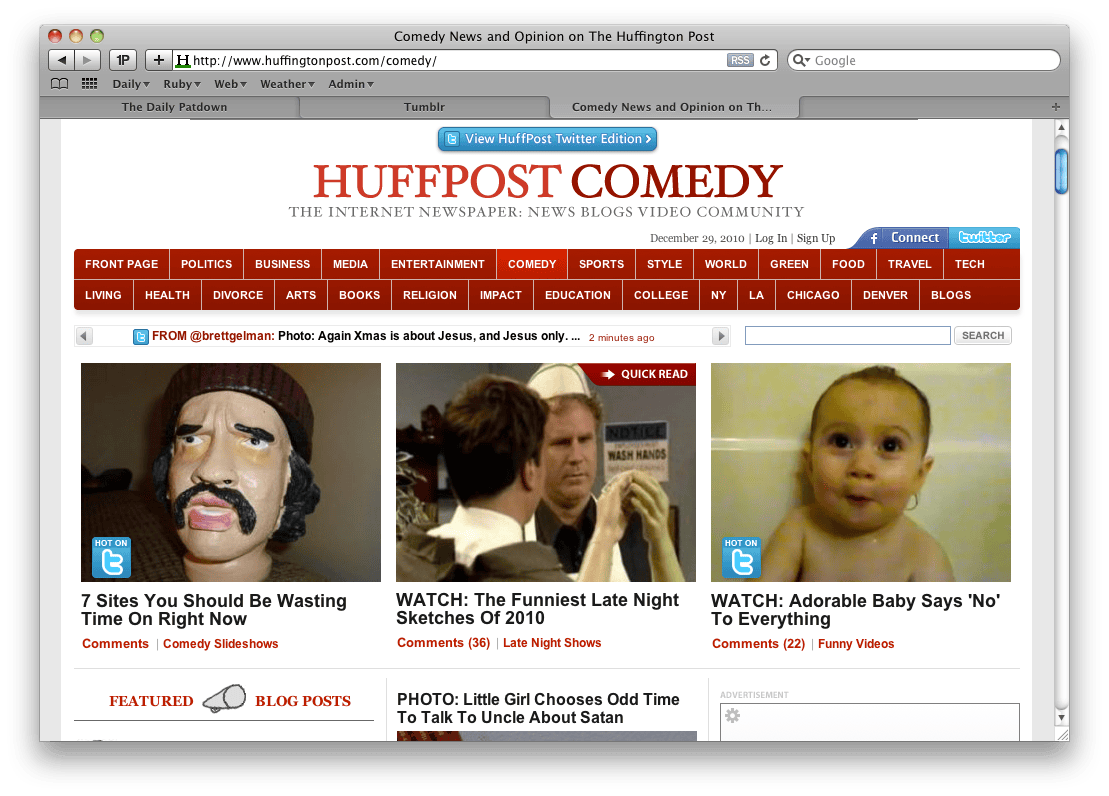This screenshot has height=796, width=1109.
Task: Click the advertisement gear icon
Action: (x=733, y=715)
